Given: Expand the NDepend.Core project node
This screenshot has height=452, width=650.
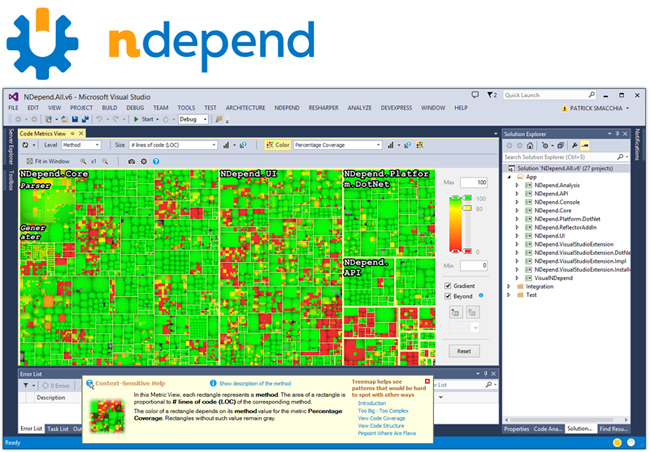Looking at the screenshot, I should [517, 211].
